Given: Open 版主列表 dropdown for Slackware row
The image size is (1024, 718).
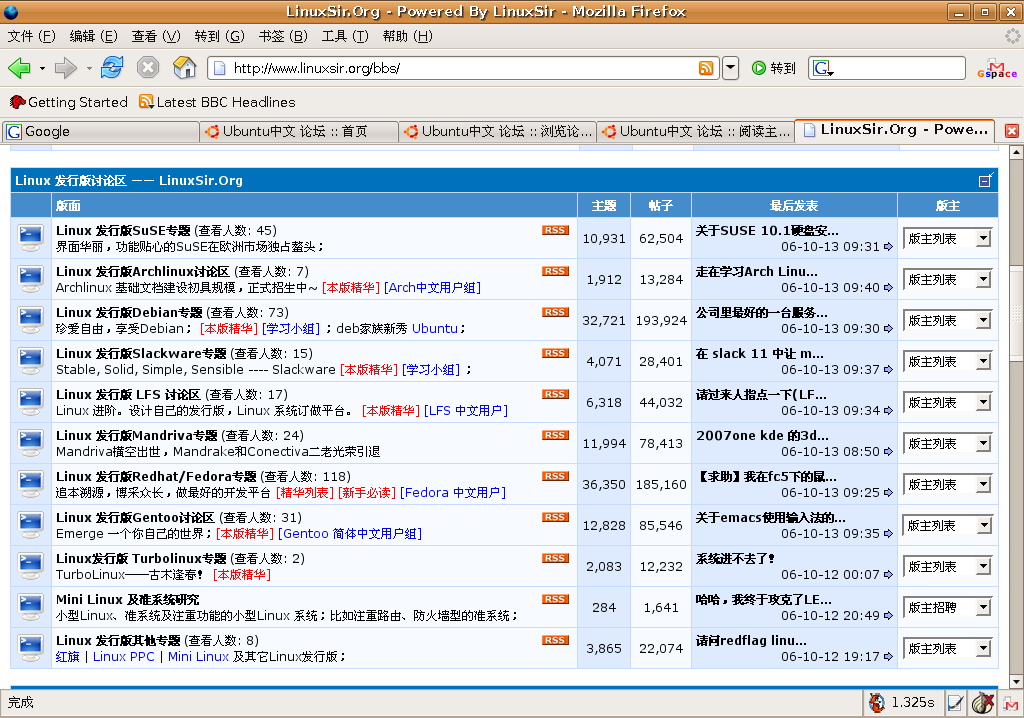Looking at the screenshot, I should point(947,361).
